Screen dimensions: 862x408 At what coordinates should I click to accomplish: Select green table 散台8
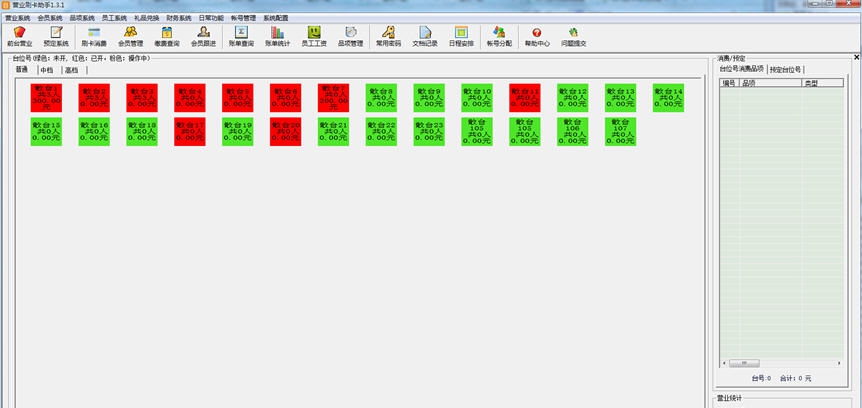(382, 98)
